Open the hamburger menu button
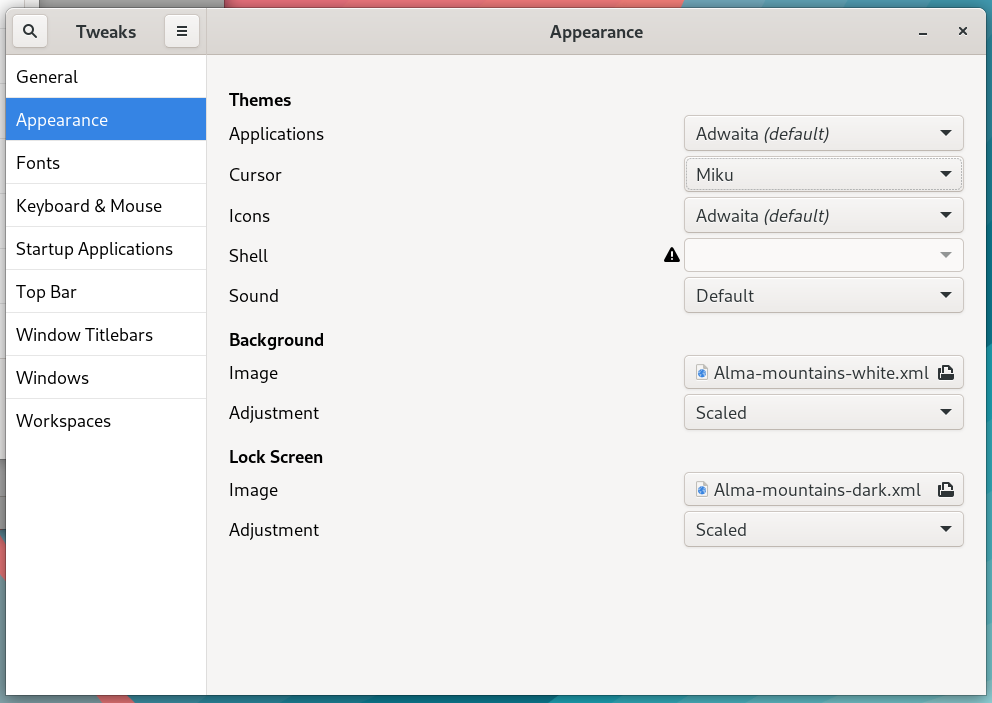The image size is (992, 703). pos(182,32)
